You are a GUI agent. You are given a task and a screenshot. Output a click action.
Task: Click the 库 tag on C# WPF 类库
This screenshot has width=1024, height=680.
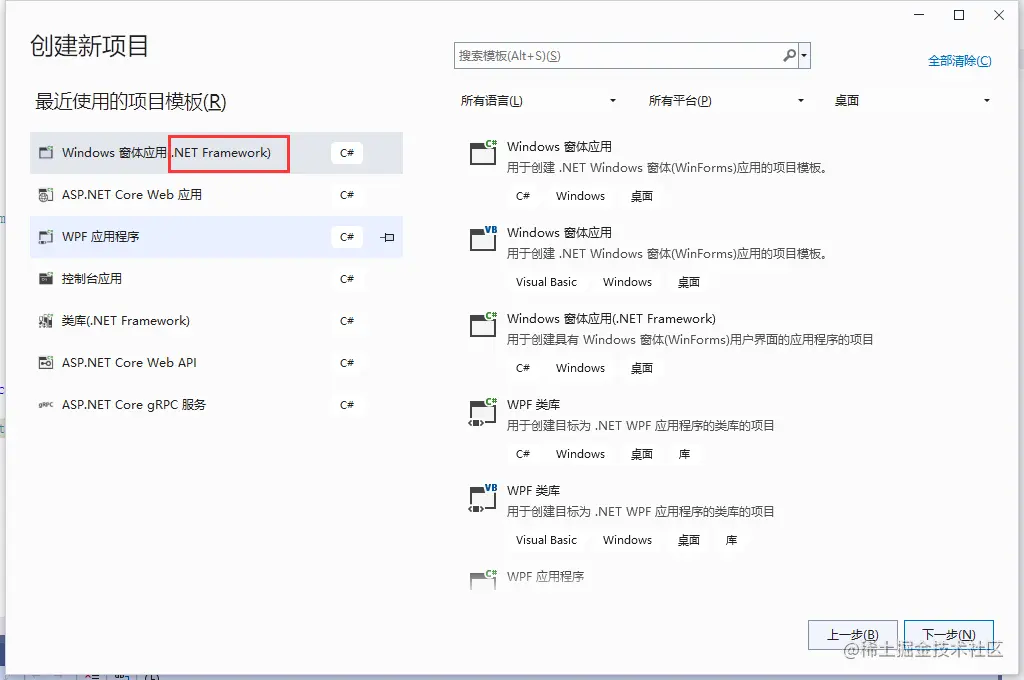pos(684,454)
